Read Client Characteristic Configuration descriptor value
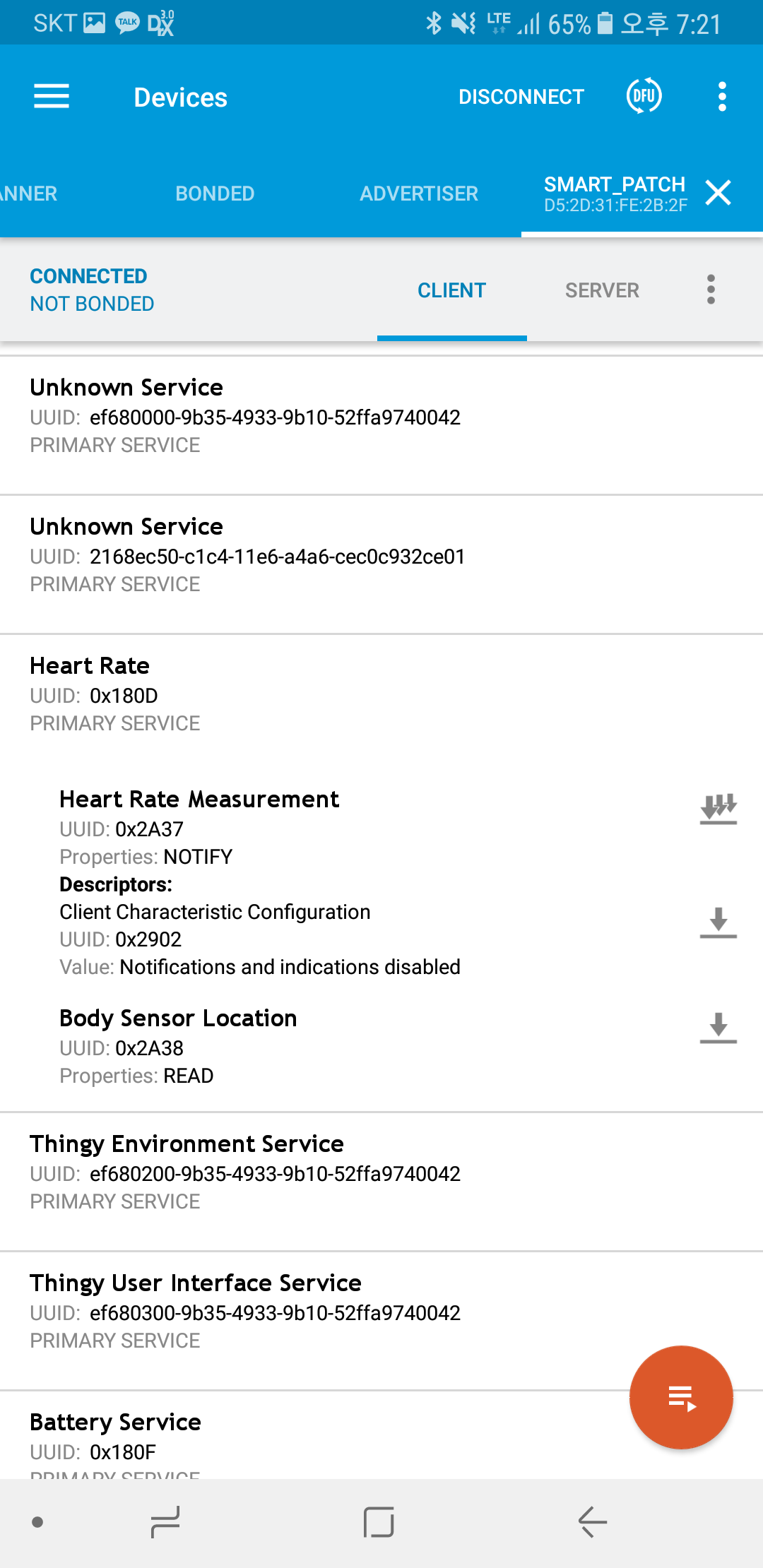The height and width of the screenshot is (1568, 763). [x=718, y=922]
